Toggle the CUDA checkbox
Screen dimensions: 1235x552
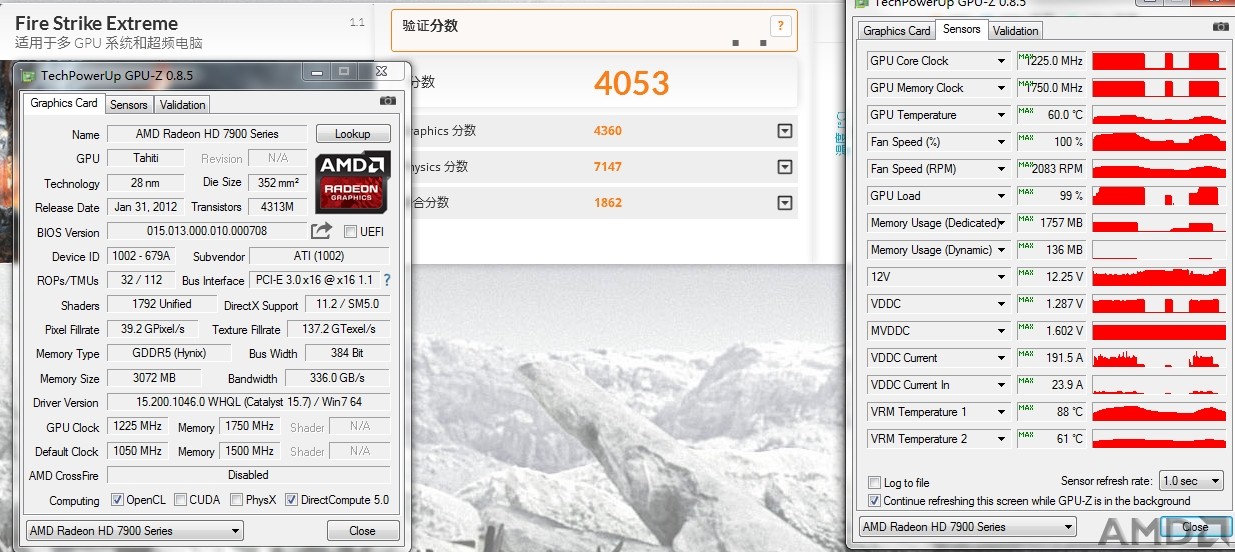(180, 500)
